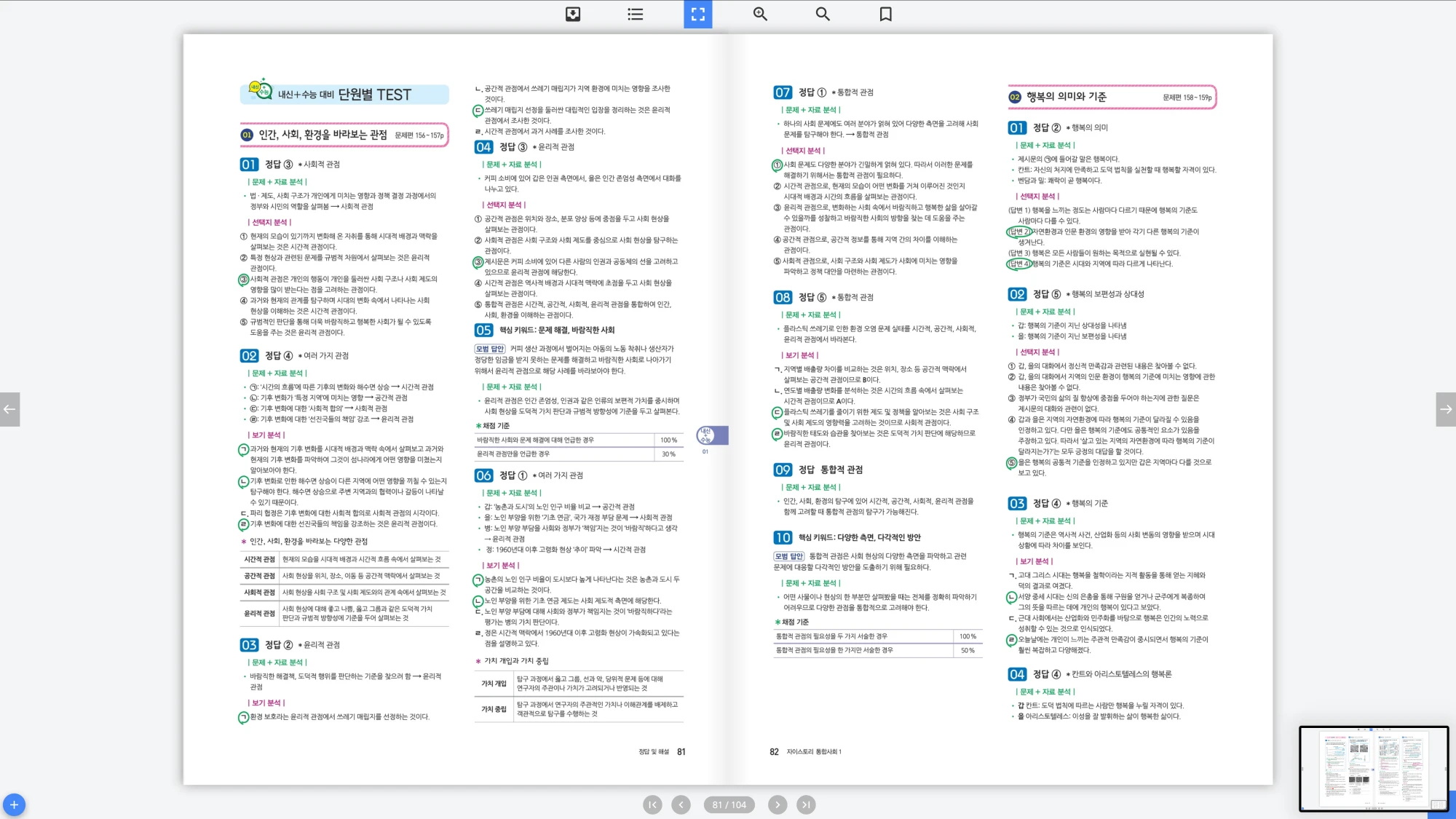Click right edge arrow to flip forward

(1446, 409)
